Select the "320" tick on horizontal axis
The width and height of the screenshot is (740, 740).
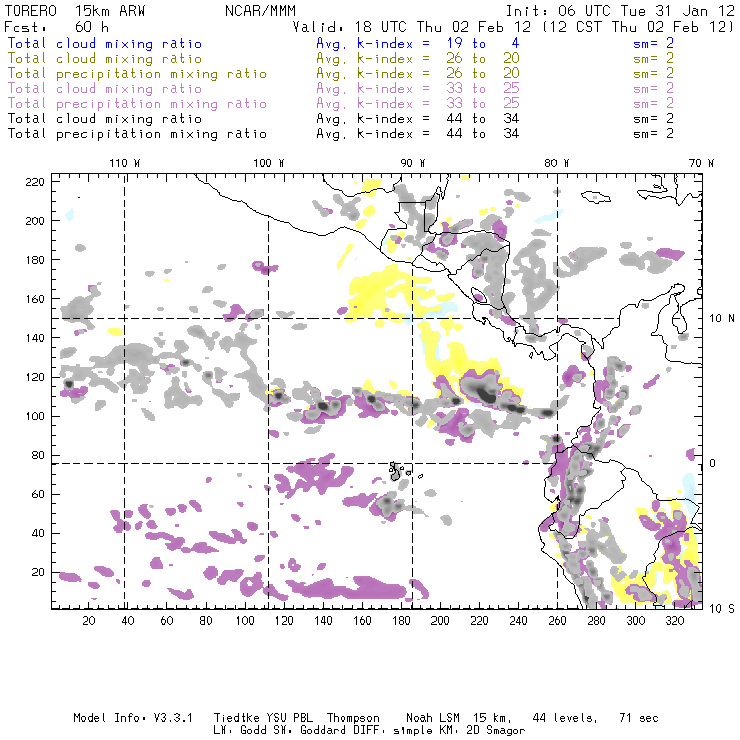[675, 621]
